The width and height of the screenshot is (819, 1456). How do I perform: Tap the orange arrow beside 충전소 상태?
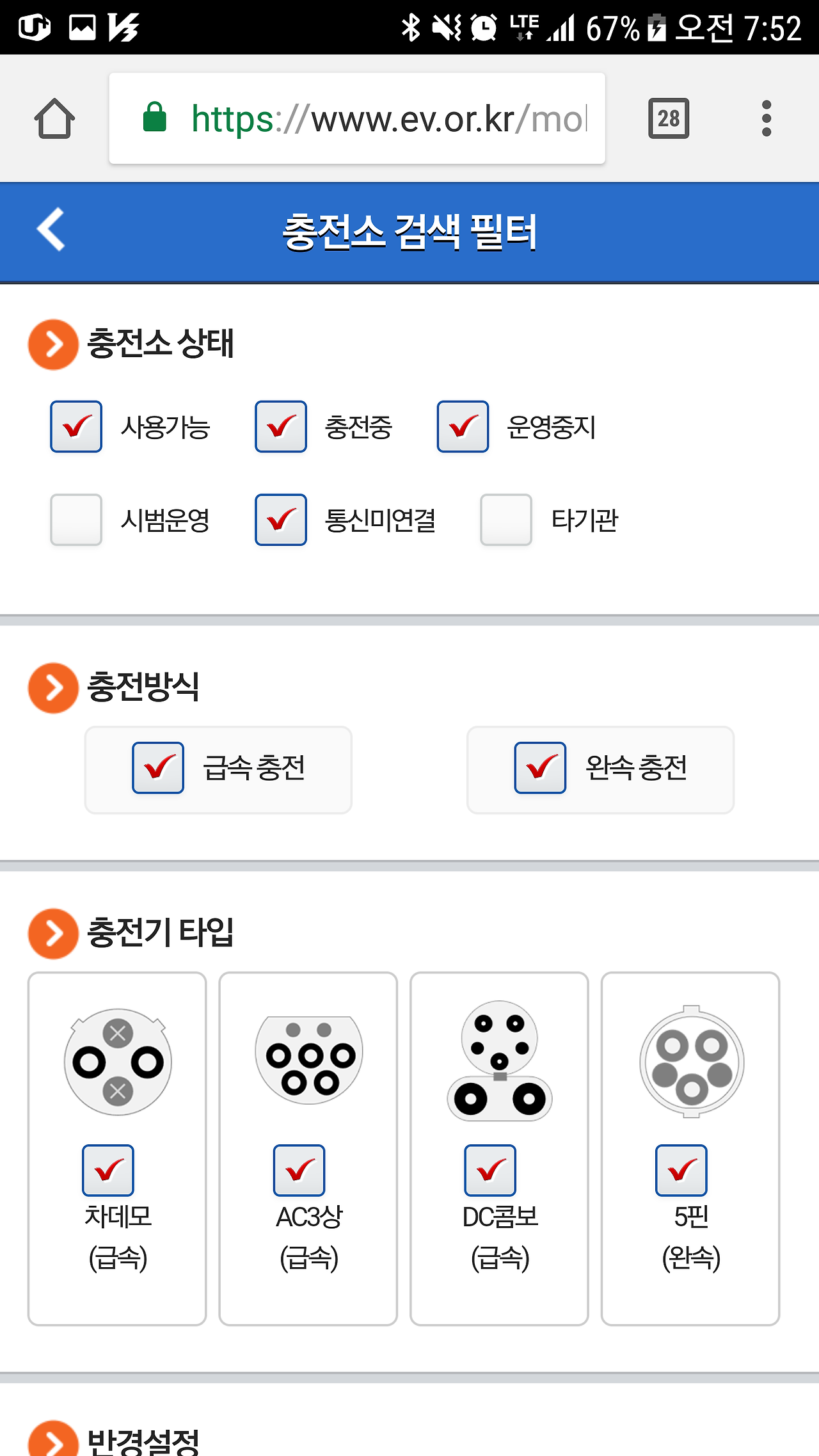tap(53, 344)
